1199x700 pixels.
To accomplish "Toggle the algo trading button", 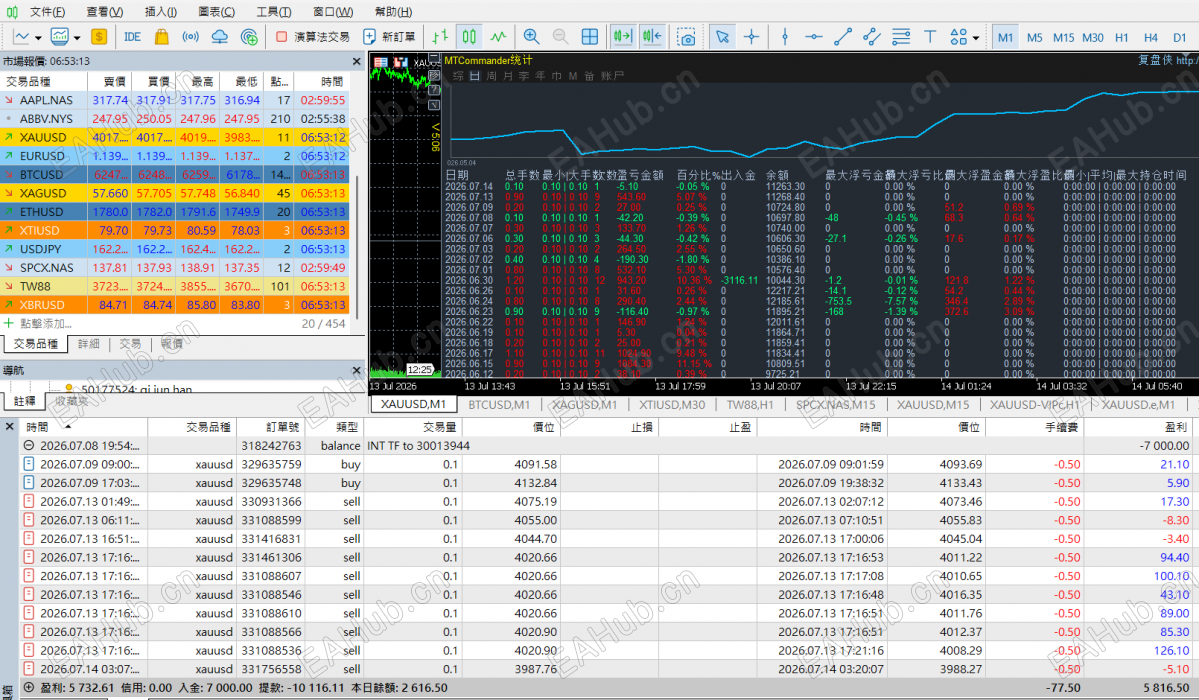I will [312, 37].
